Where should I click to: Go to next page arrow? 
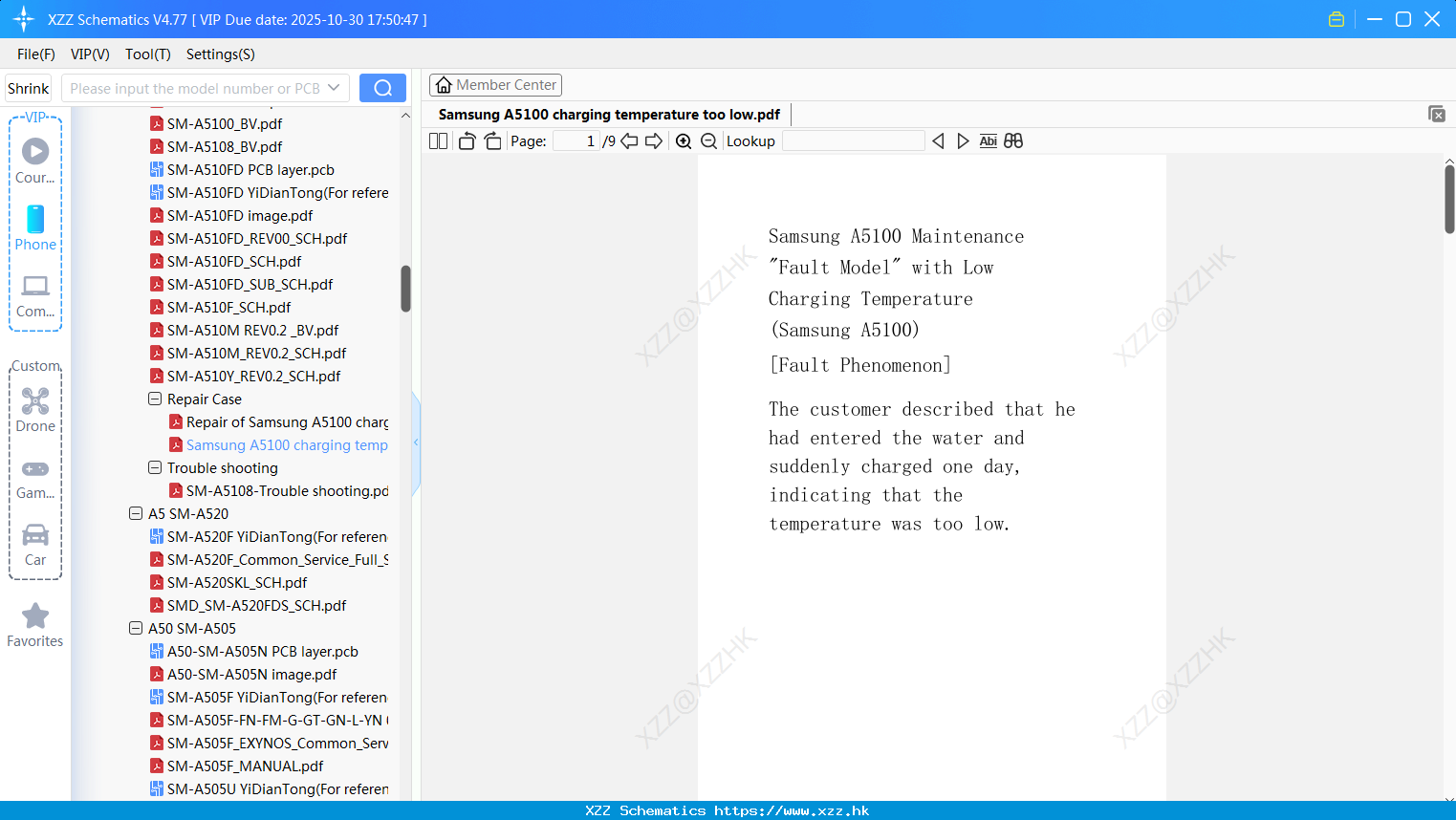coord(654,141)
